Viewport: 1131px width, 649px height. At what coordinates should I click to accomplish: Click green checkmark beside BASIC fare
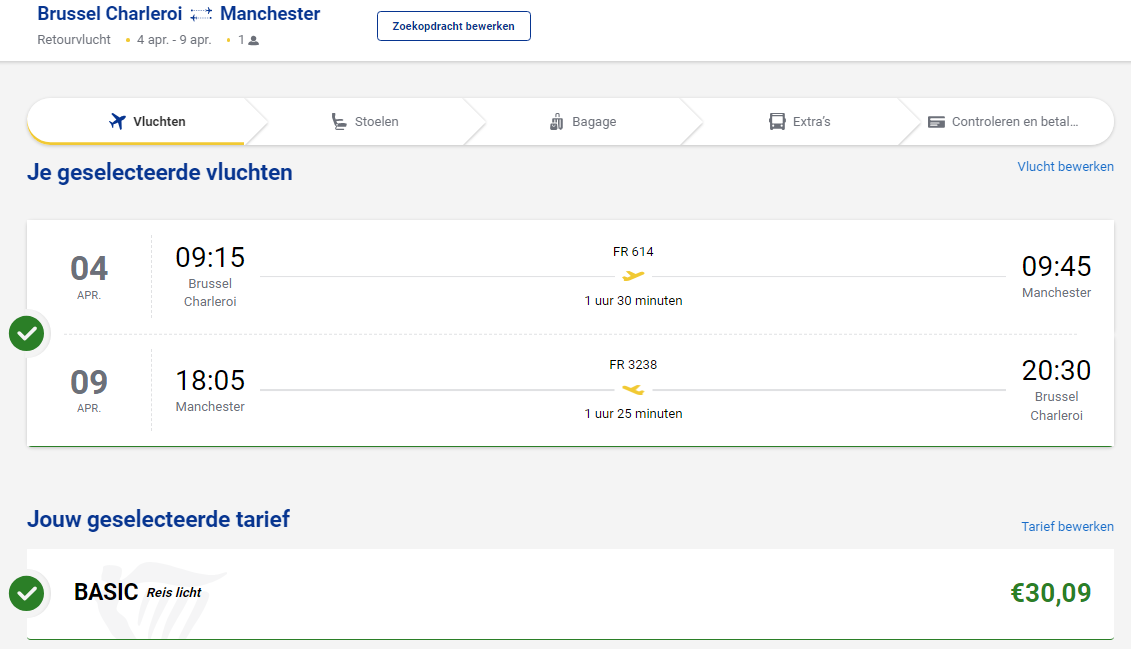[26, 593]
